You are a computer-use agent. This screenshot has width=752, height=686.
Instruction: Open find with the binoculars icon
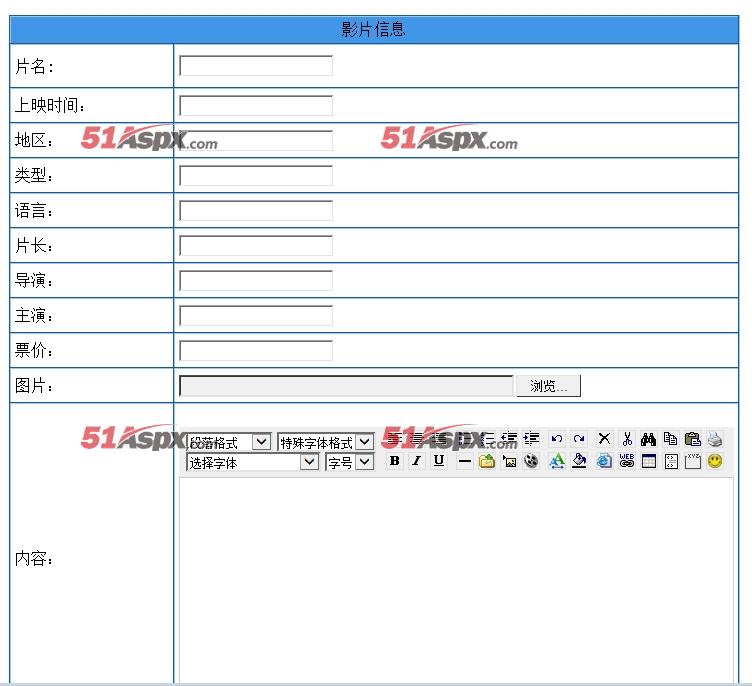pyautogui.click(x=648, y=439)
